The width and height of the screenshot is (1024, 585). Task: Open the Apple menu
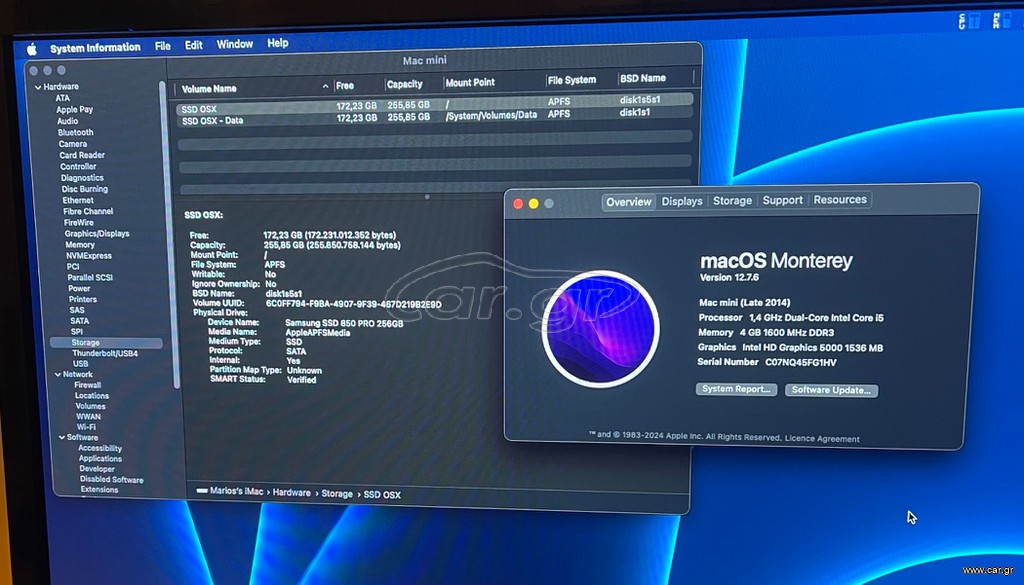pyautogui.click(x=31, y=49)
